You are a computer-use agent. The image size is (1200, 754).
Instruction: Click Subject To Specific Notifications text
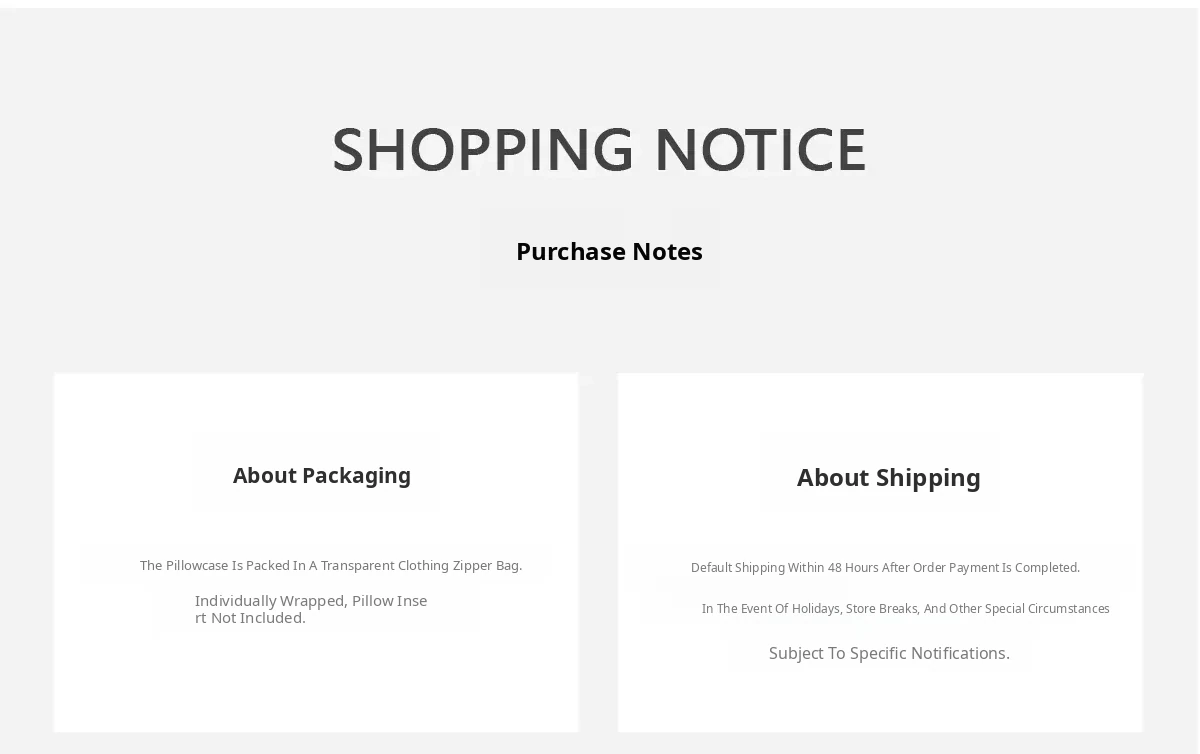[x=889, y=654]
